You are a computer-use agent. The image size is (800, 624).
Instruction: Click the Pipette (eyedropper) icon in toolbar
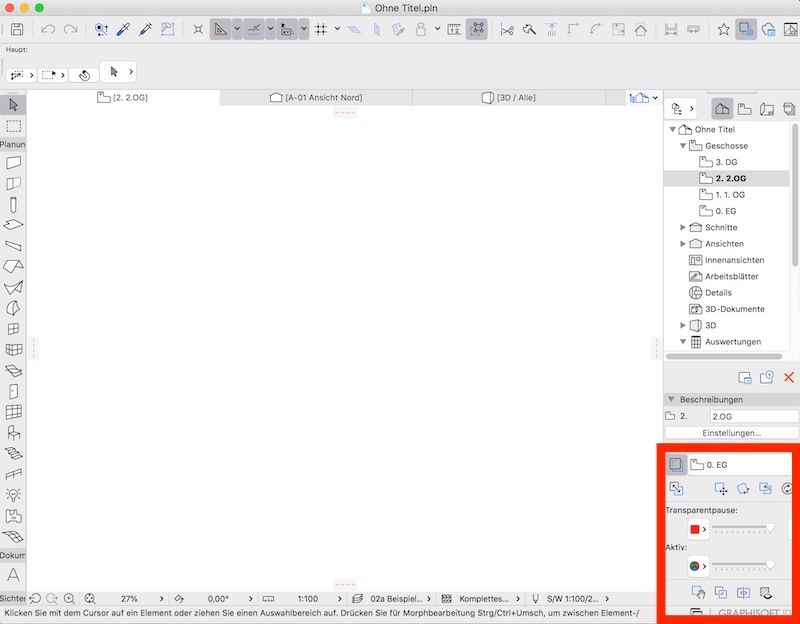point(122,31)
